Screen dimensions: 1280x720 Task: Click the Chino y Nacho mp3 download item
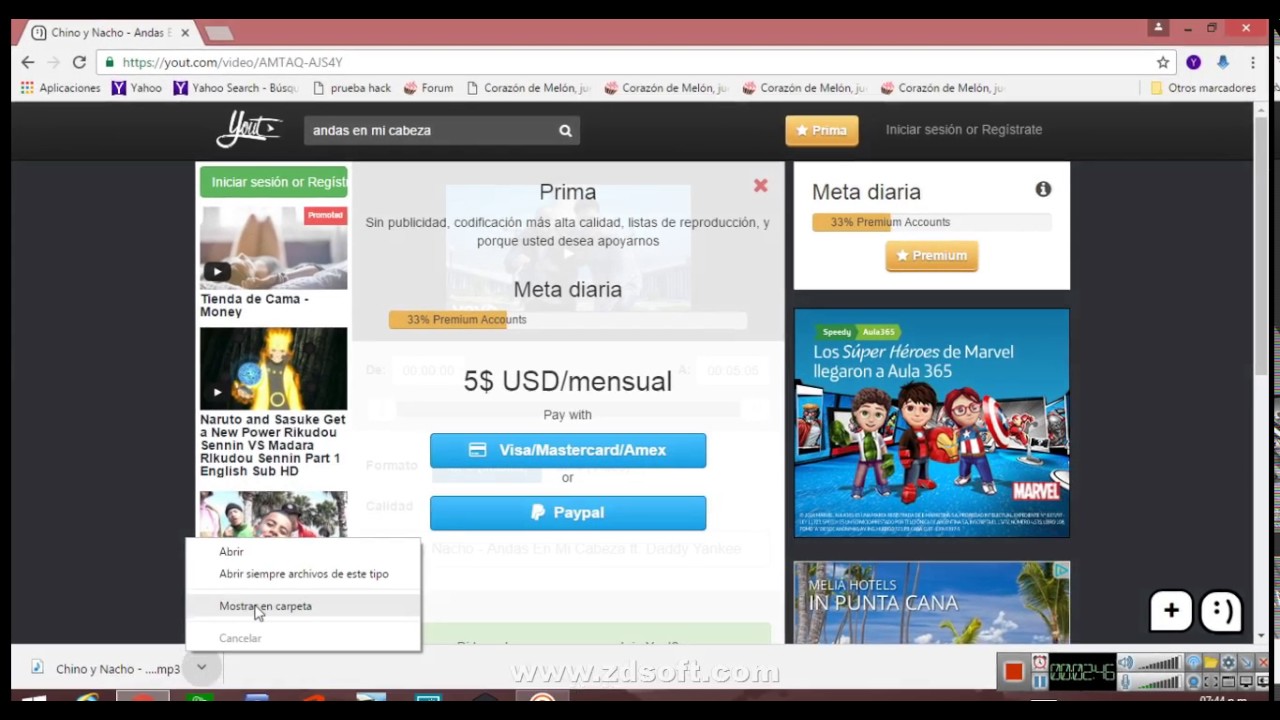(106, 668)
